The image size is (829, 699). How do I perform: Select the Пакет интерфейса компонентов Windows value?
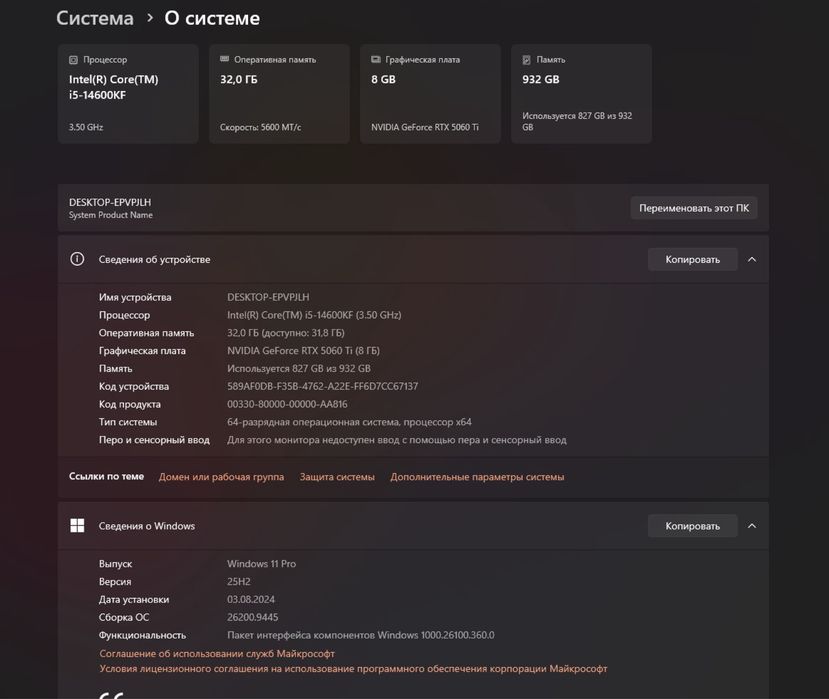coord(361,635)
